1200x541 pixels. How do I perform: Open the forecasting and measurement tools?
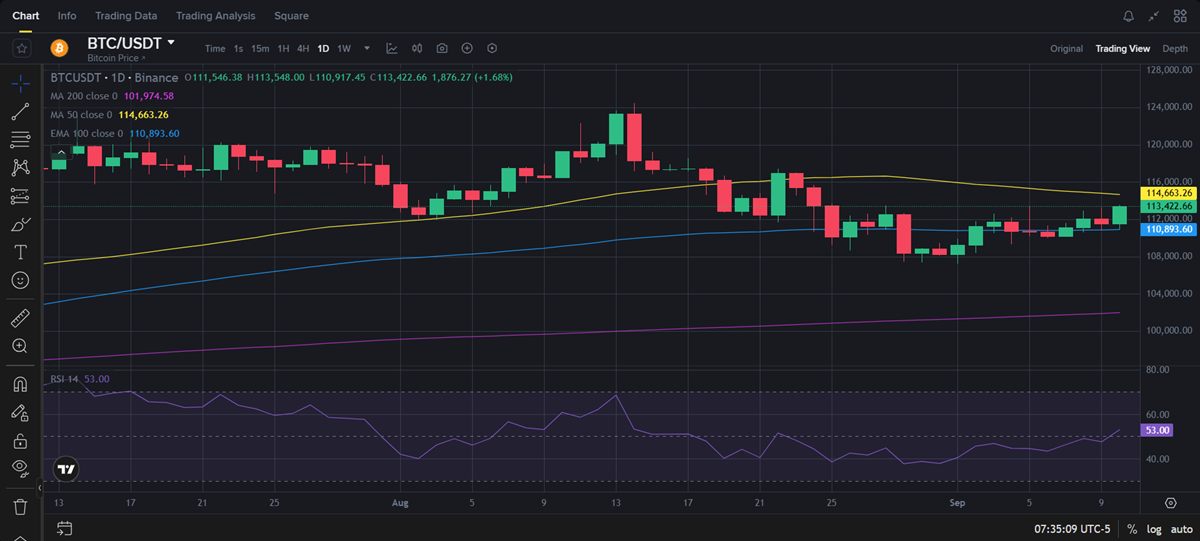pyautogui.click(x=20, y=196)
